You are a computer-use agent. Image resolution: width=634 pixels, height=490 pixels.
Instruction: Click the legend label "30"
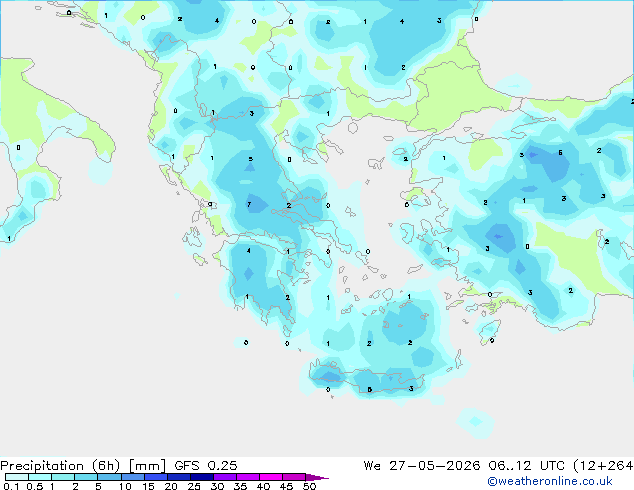click(218, 486)
